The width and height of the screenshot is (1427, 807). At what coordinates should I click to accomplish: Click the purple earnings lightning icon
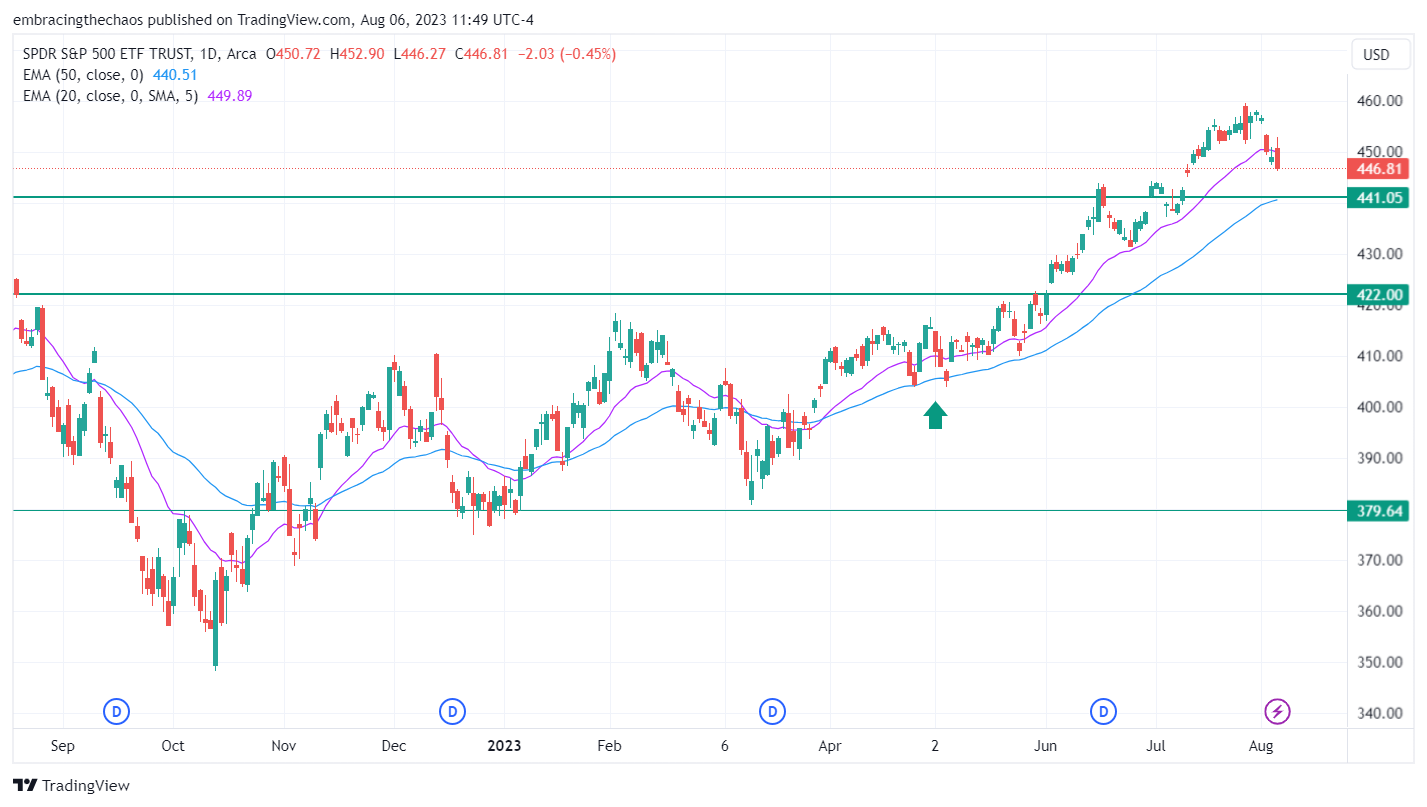tap(1278, 712)
